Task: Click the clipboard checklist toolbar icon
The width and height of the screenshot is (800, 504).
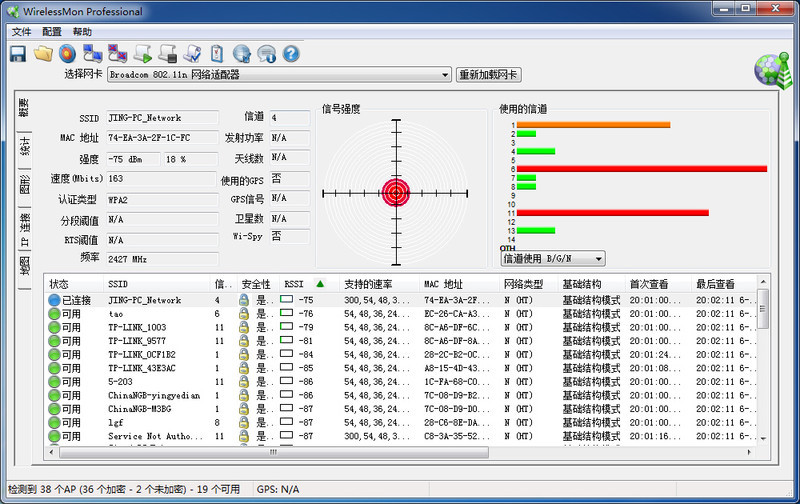Action: [217, 54]
